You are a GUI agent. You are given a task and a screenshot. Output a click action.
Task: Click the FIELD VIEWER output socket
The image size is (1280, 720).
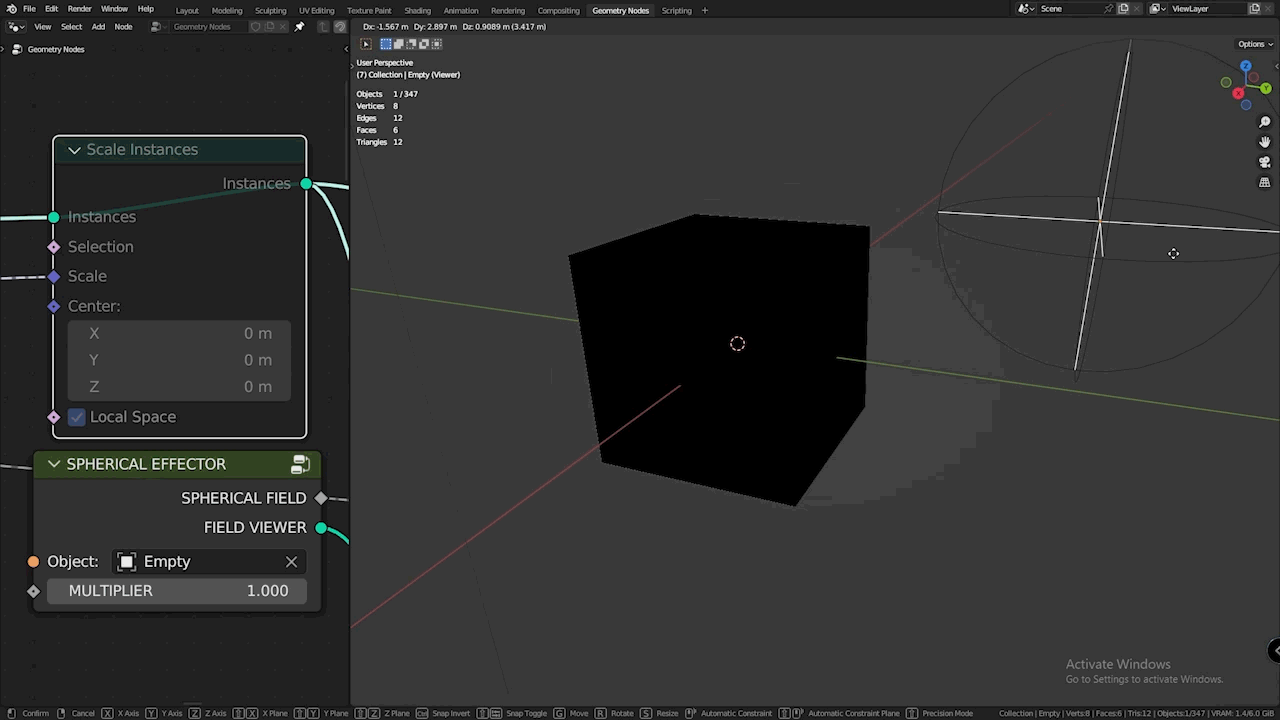pyautogui.click(x=321, y=527)
